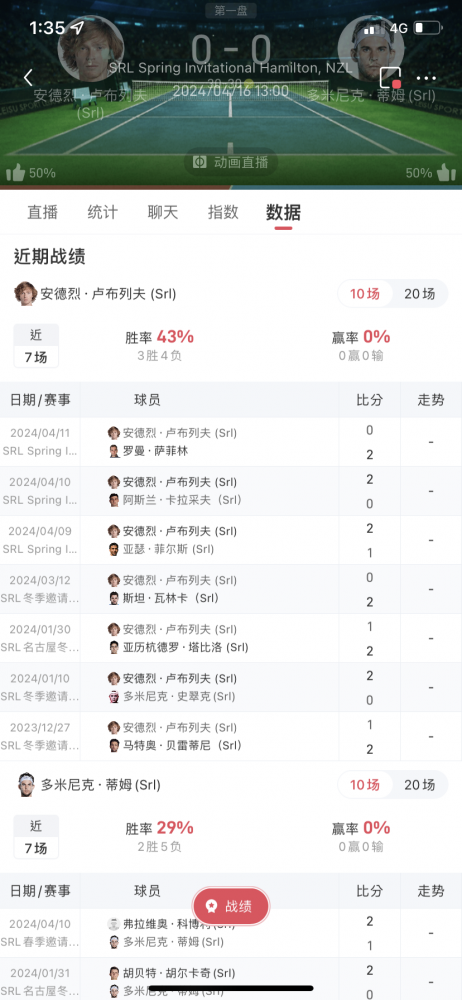The width and height of the screenshot is (462, 1000).
Task: Select 10场 for 多米尼克·蒂姆
Action: coord(365,784)
